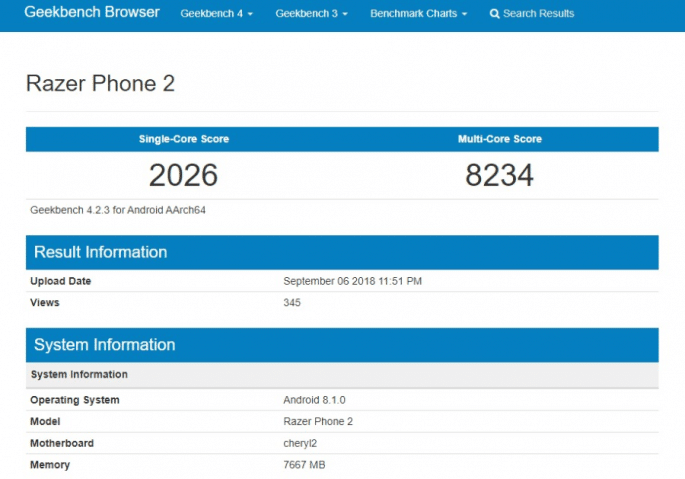
Task: Click the upload date September 06 2018 value
Action: tap(352, 281)
